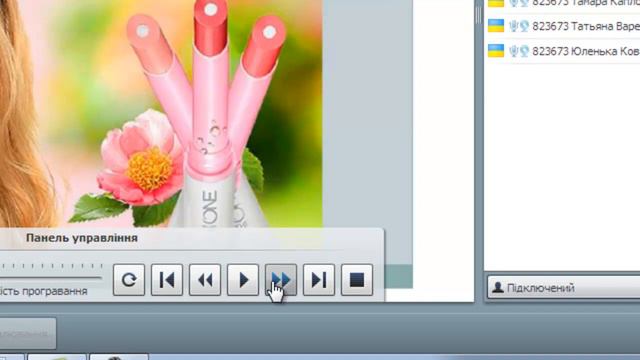Open the Підключений status dropdown
The height and width of the screenshot is (360, 640).
pos(564,287)
